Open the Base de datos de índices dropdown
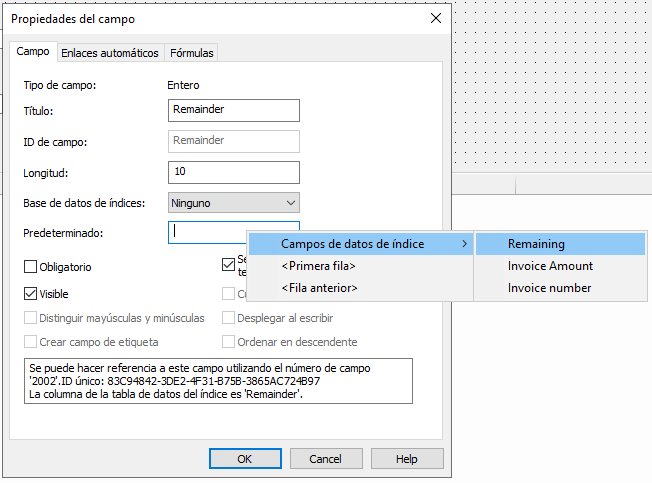Screen dimensions: 652x483 tap(234, 203)
